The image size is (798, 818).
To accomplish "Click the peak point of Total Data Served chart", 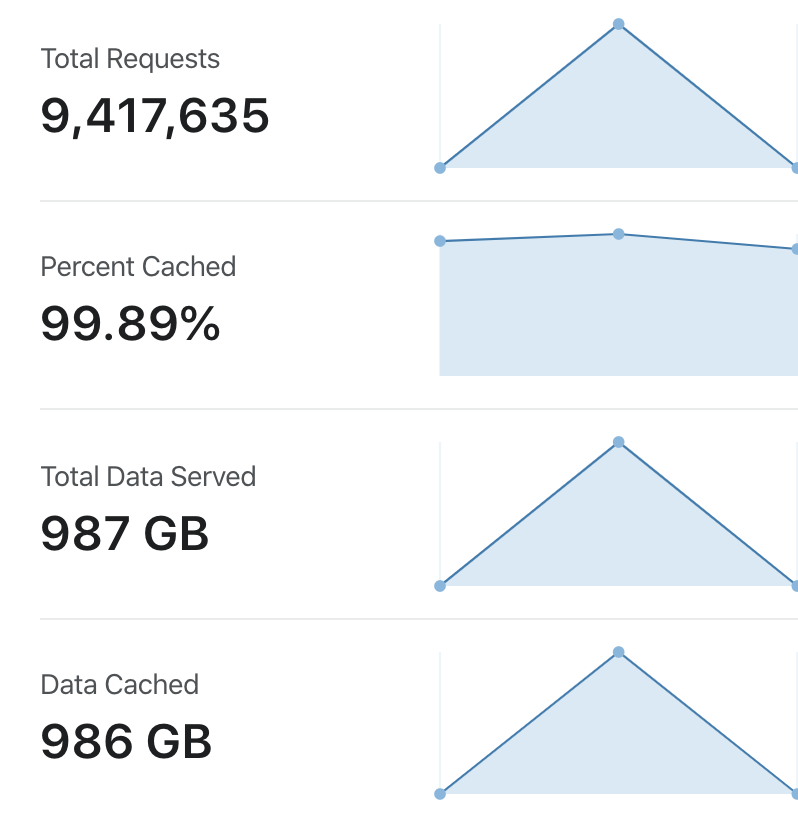I will [618, 442].
